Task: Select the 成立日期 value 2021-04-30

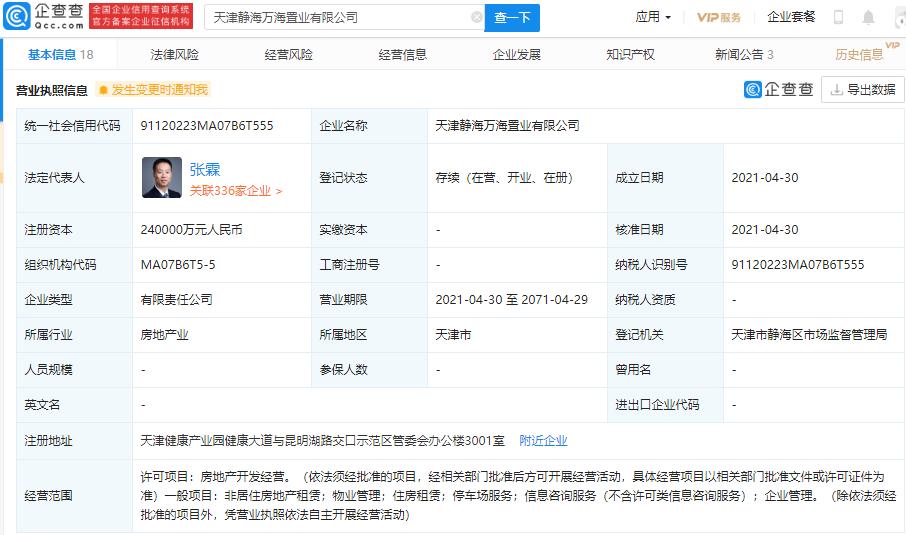Action: coord(765,177)
